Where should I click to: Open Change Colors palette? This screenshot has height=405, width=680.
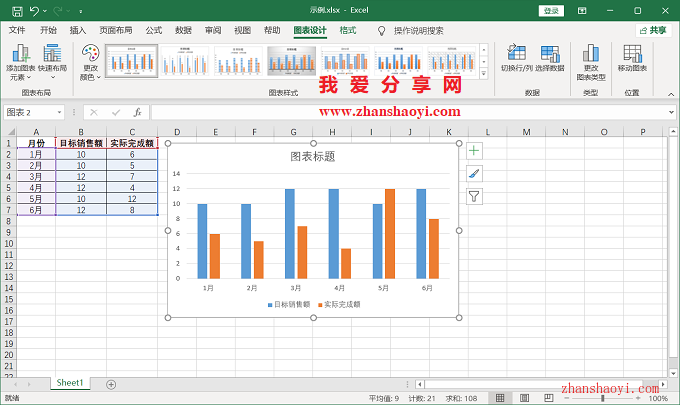[x=90, y=62]
